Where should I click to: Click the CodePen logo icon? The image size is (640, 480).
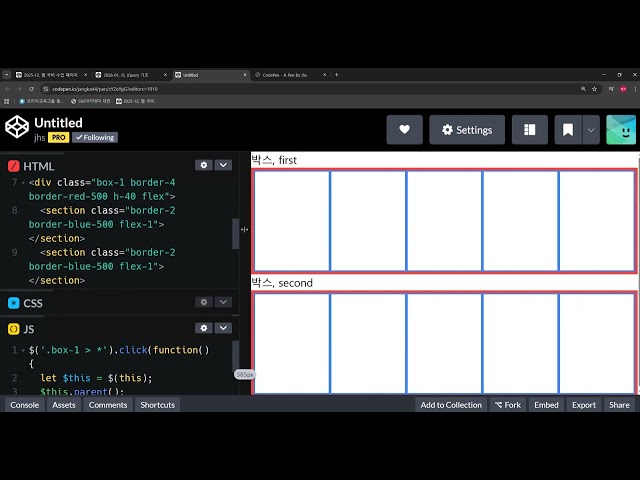tap(17, 127)
